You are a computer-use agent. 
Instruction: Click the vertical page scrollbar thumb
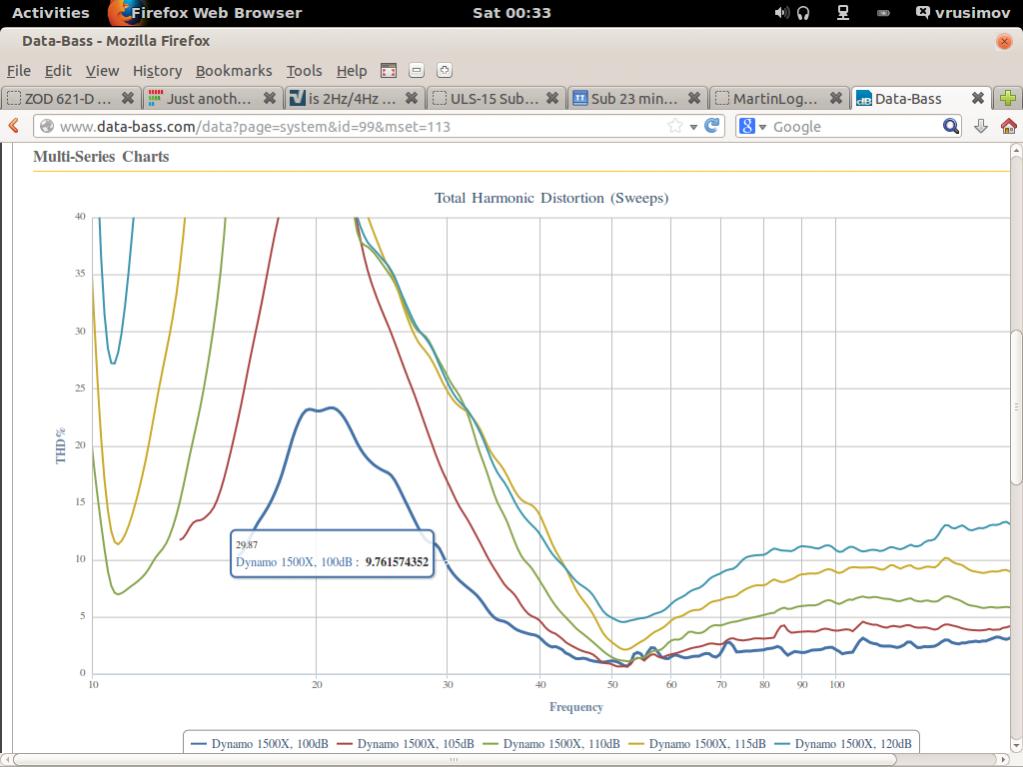click(1016, 407)
